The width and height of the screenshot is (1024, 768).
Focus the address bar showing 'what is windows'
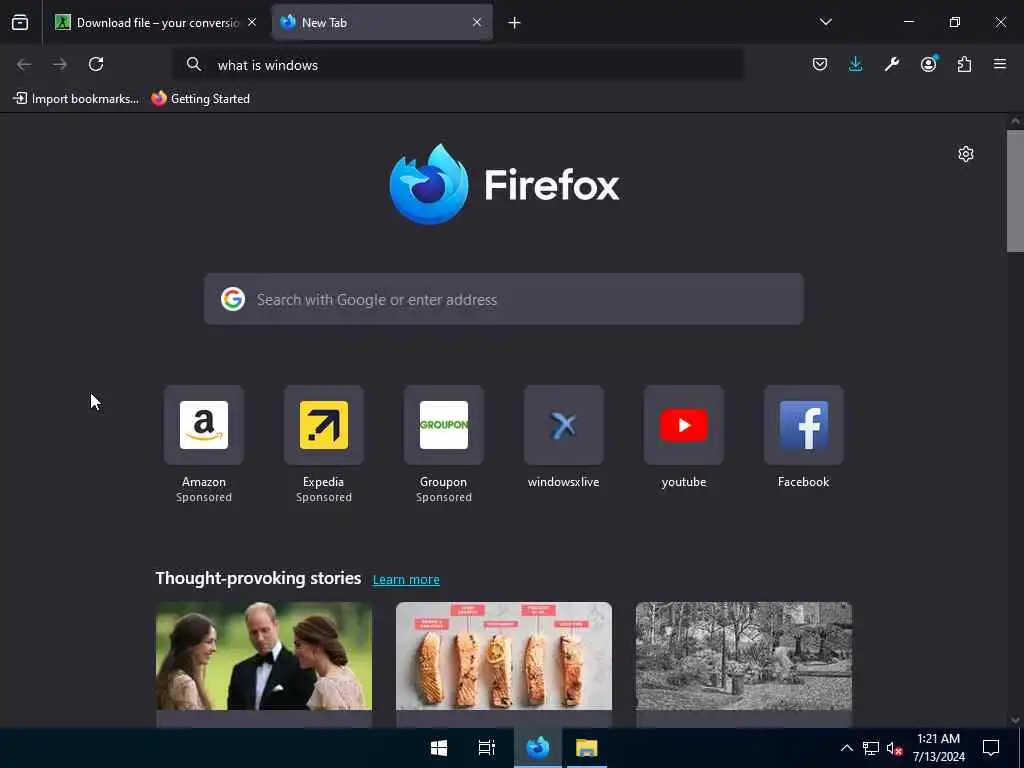457,65
